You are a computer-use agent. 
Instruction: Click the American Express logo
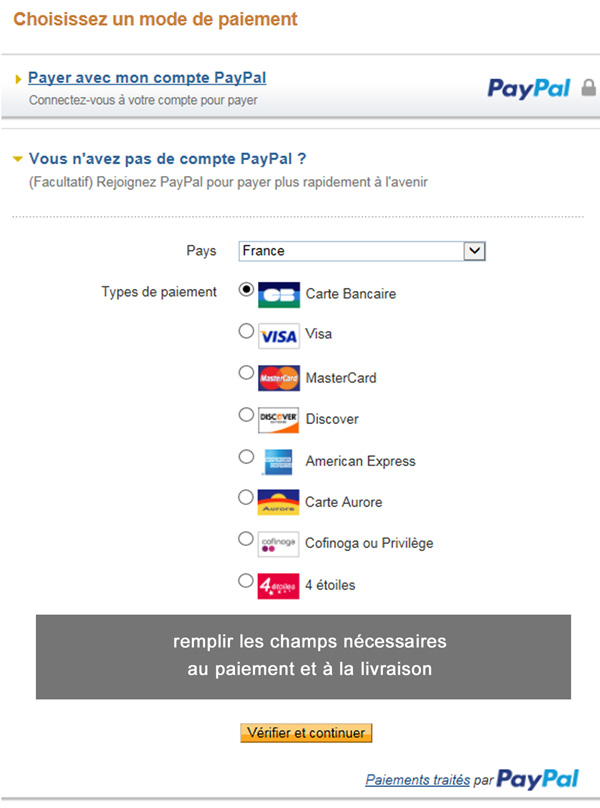[x=278, y=462]
